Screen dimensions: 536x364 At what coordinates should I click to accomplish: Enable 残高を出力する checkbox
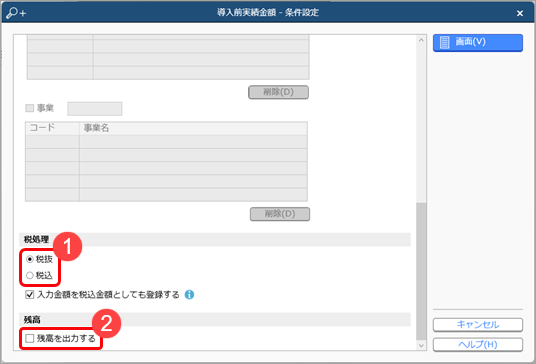tap(30, 338)
